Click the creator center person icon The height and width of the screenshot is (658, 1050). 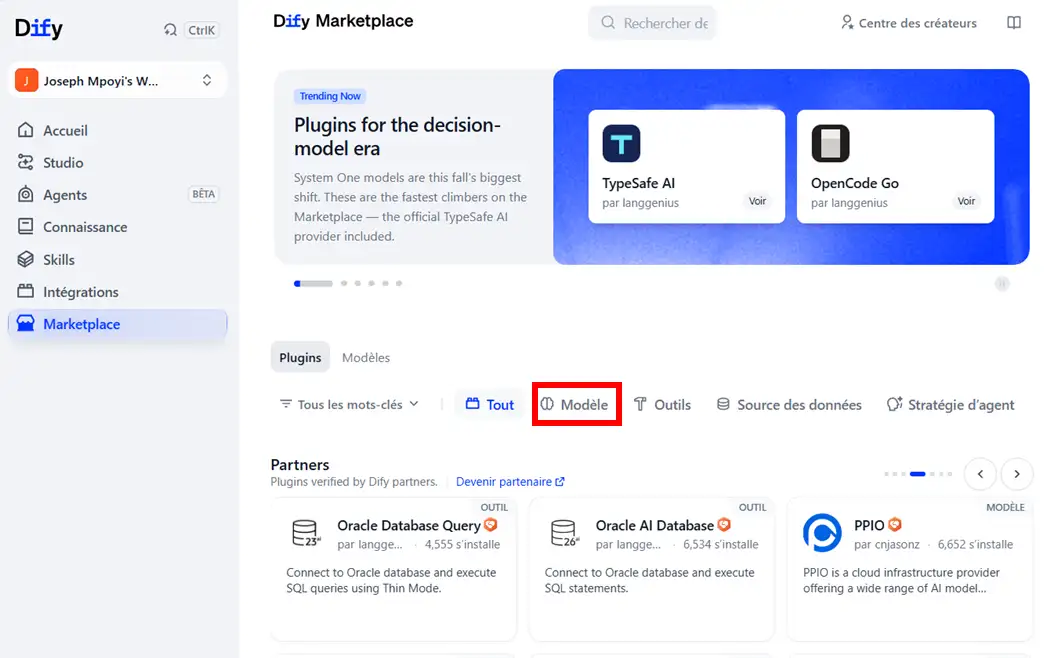tap(847, 22)
